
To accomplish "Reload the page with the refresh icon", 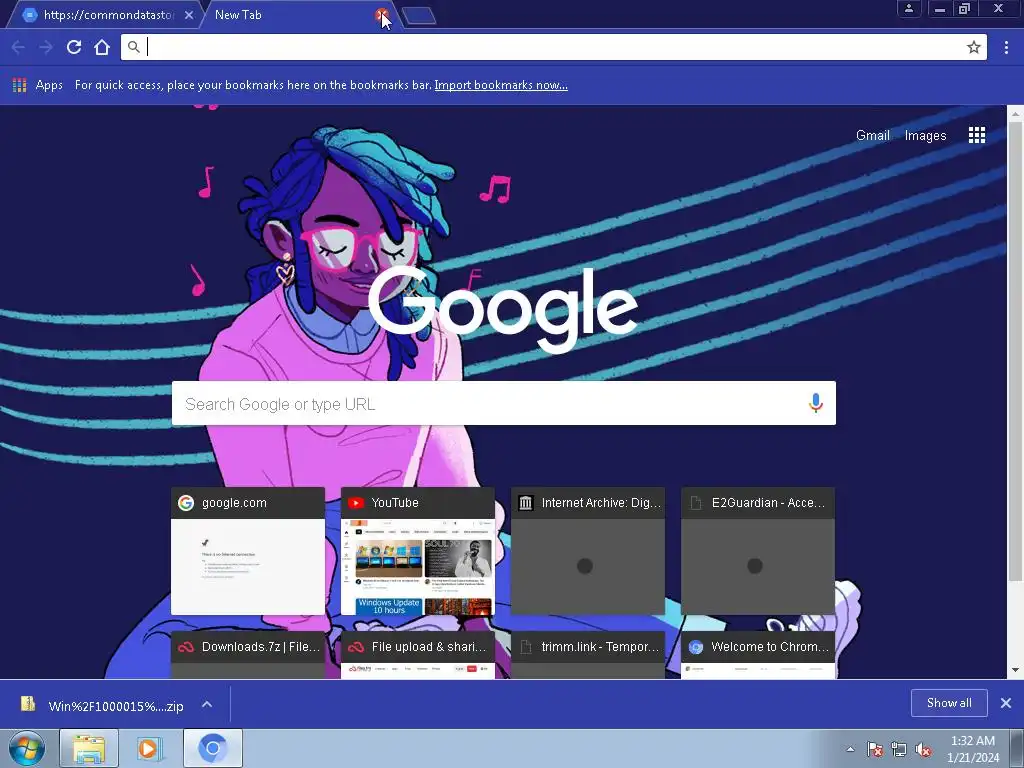I will tap(74, 47).
